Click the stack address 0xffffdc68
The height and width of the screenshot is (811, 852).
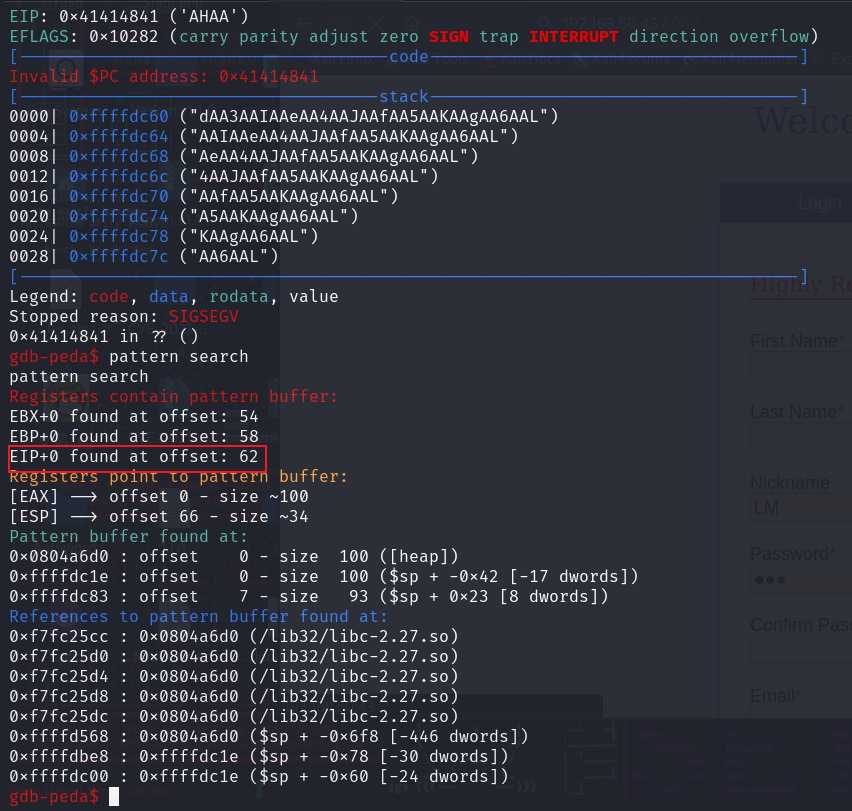118,156
